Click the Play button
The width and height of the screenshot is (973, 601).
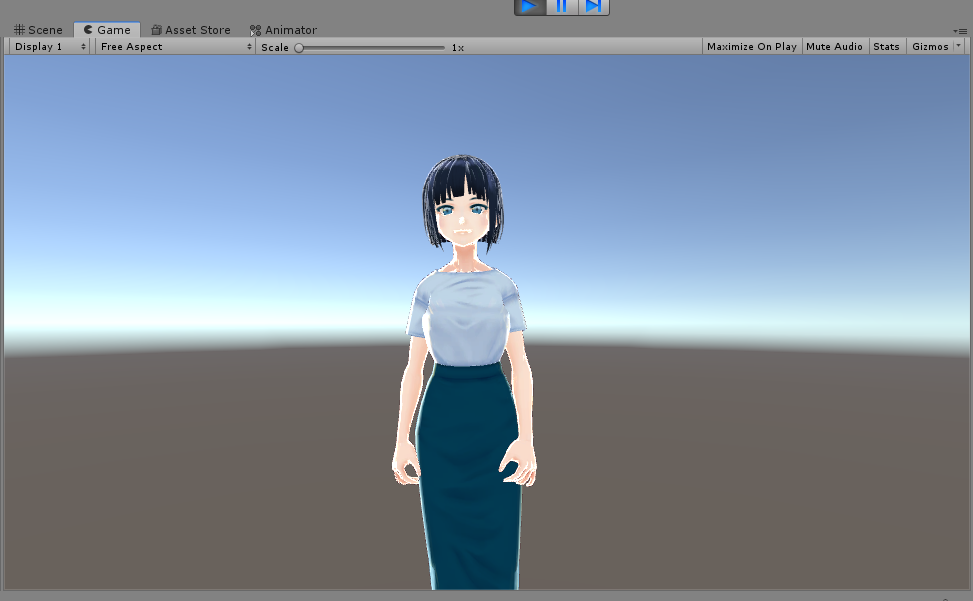pos(530,7)
